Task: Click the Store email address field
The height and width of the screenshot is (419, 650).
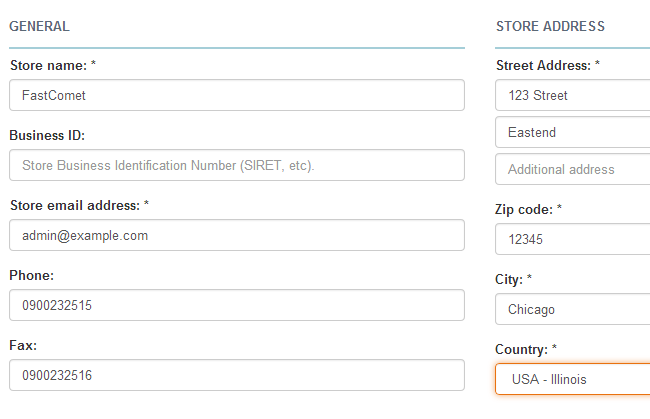Action: (x=237, y=236)
